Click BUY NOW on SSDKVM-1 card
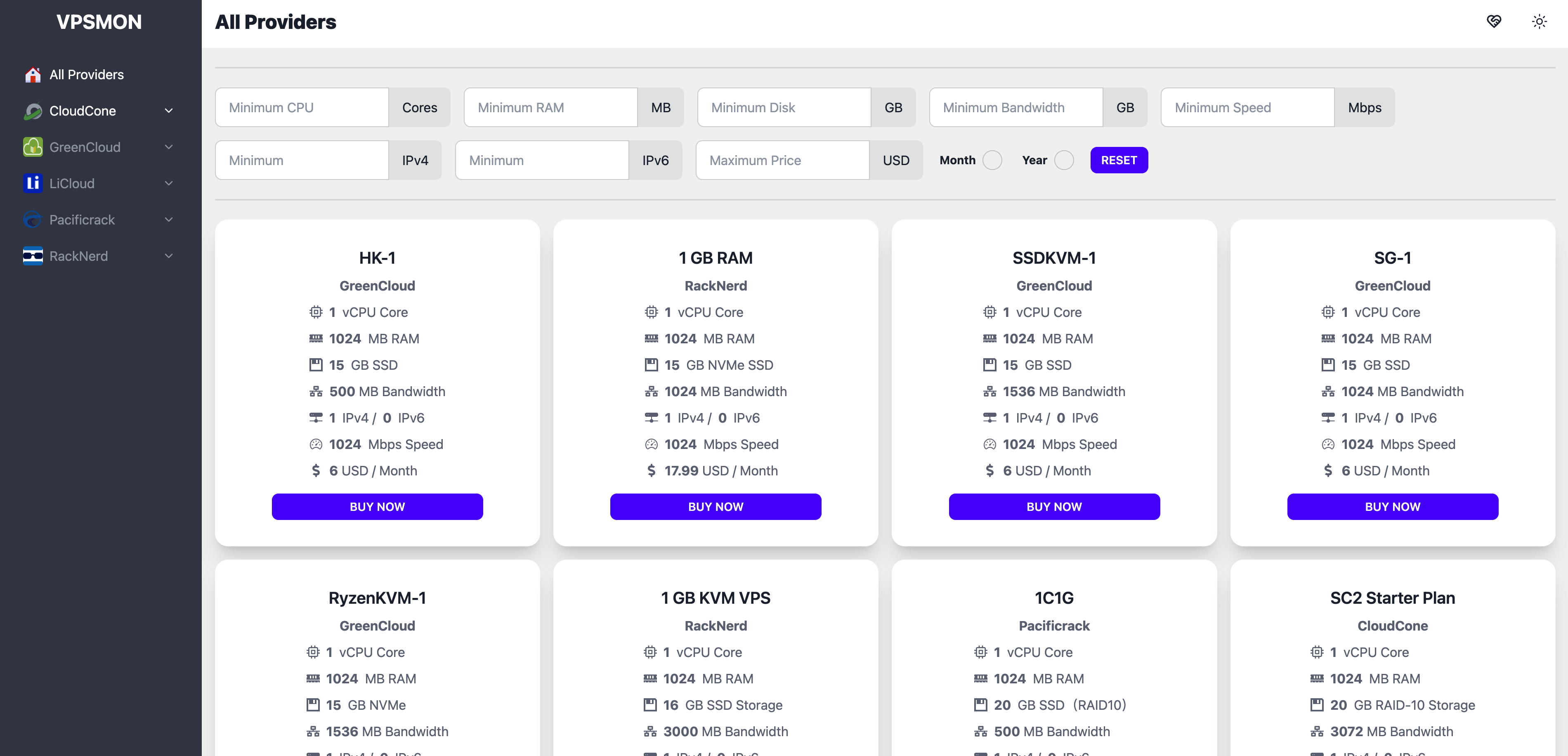Image resolution: width=1568 pixels, height=756 pixels. pos(1054,506)
